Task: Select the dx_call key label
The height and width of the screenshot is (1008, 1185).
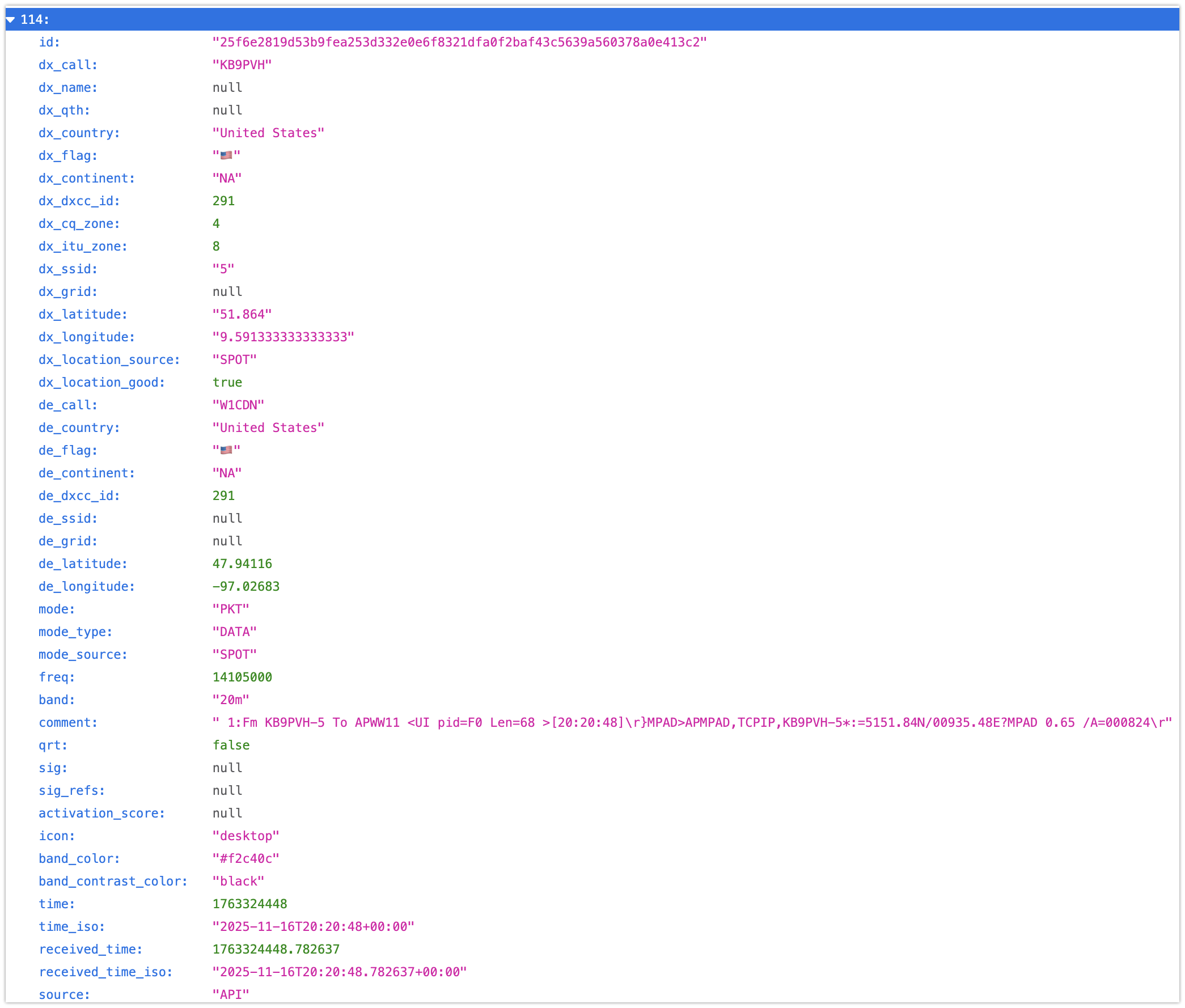Action: (x=68, y=65)
